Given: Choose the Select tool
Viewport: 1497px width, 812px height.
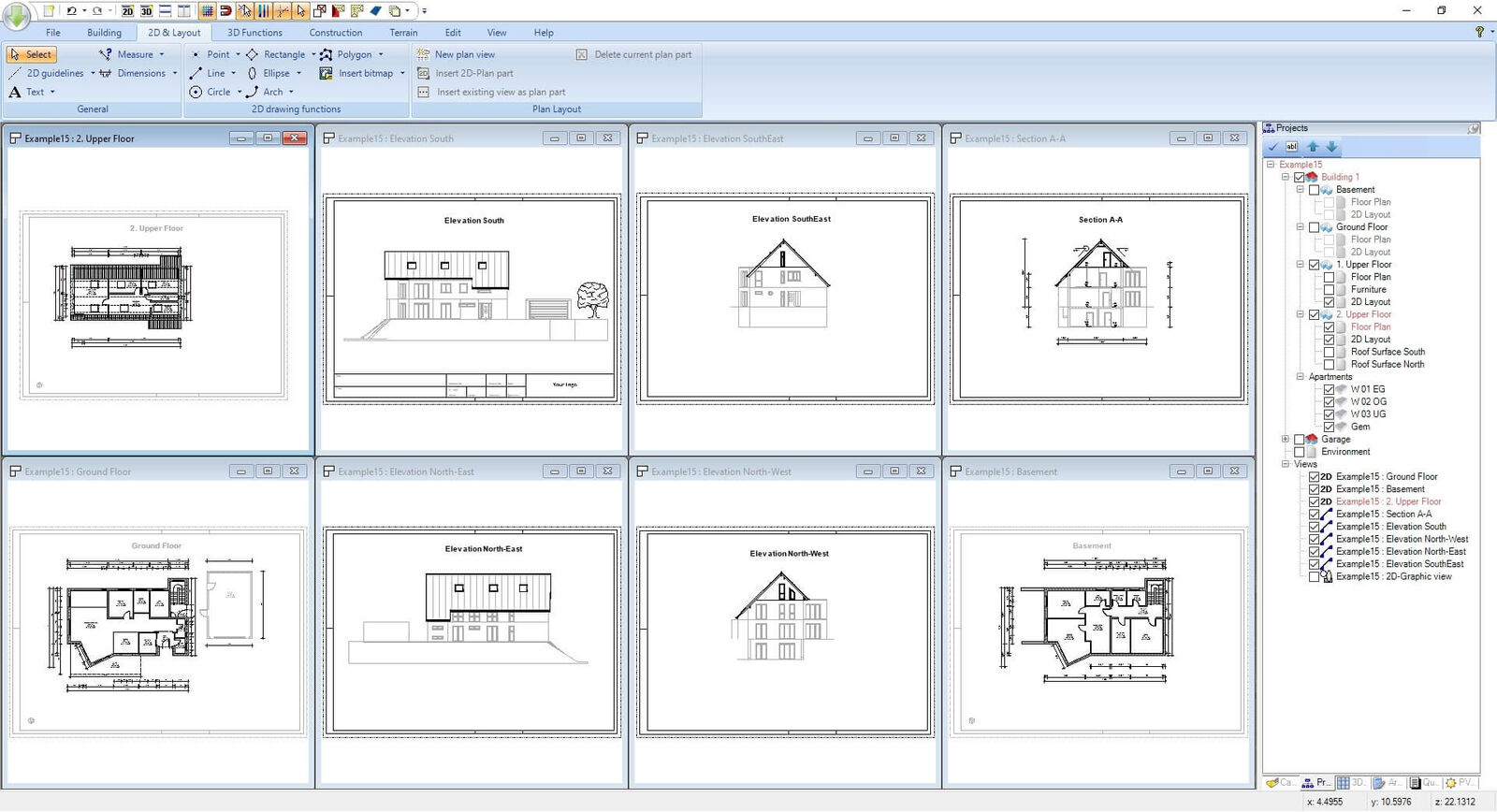Looking at the screenshot, I should pos(31,54).
